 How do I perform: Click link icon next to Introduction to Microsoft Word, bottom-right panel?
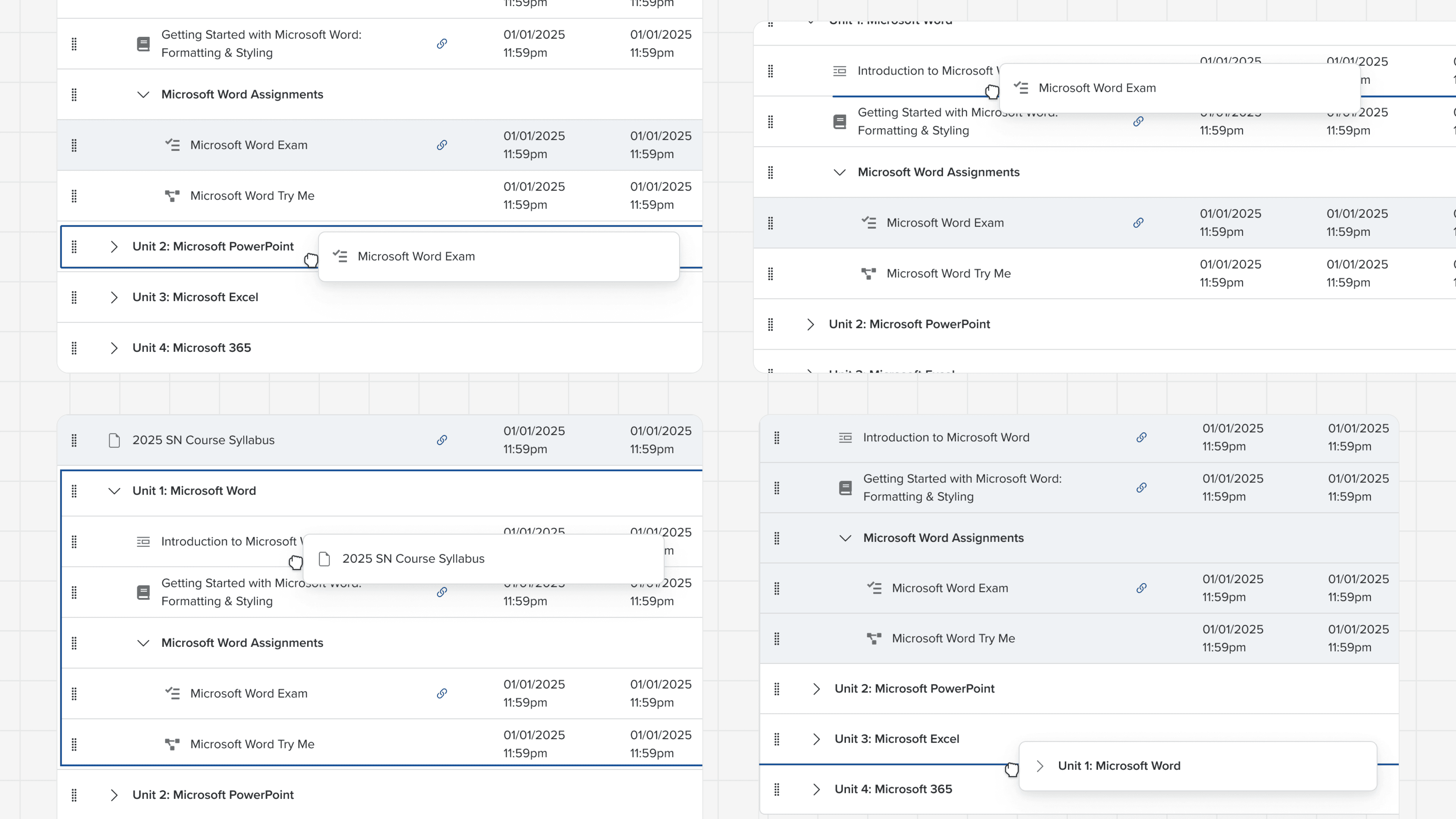(x=1141, y=438)
